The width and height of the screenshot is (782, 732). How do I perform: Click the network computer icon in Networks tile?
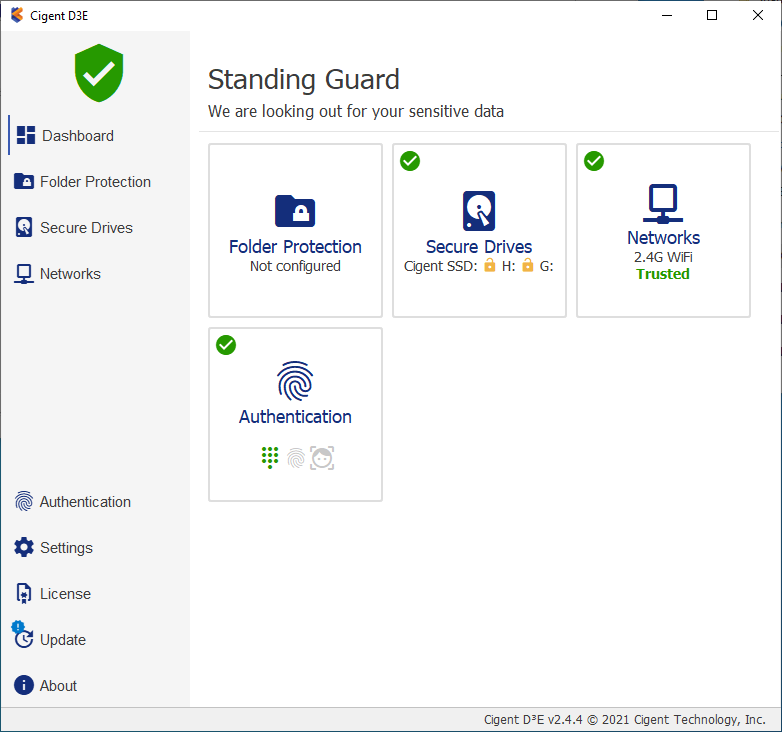pos(663,203)
